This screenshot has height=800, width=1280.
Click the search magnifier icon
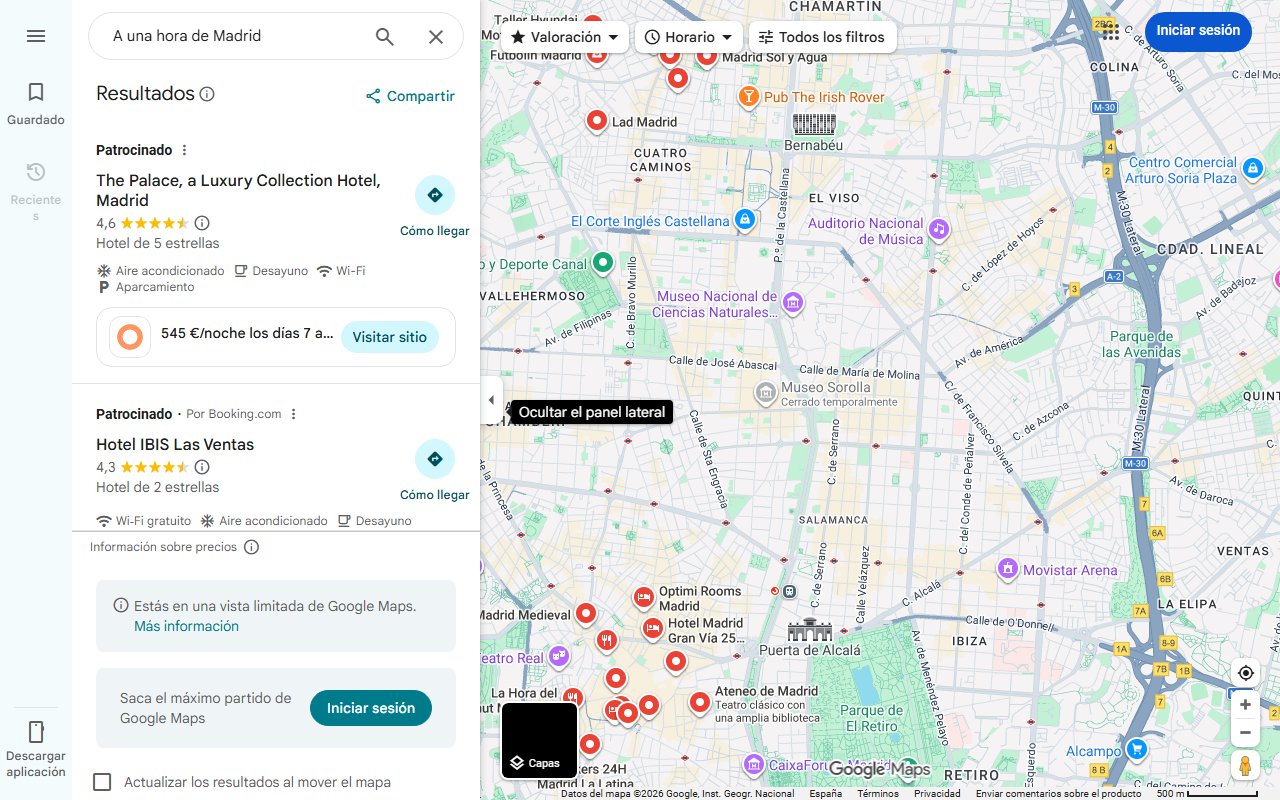coord(385,37)
